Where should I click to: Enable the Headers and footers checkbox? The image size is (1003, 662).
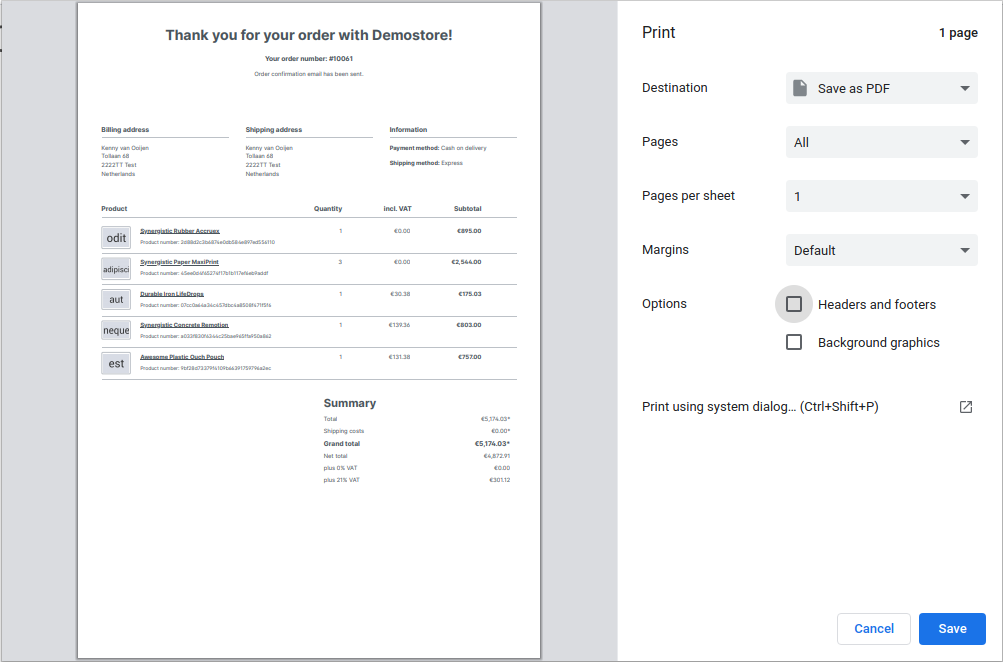tap(794, 304)
